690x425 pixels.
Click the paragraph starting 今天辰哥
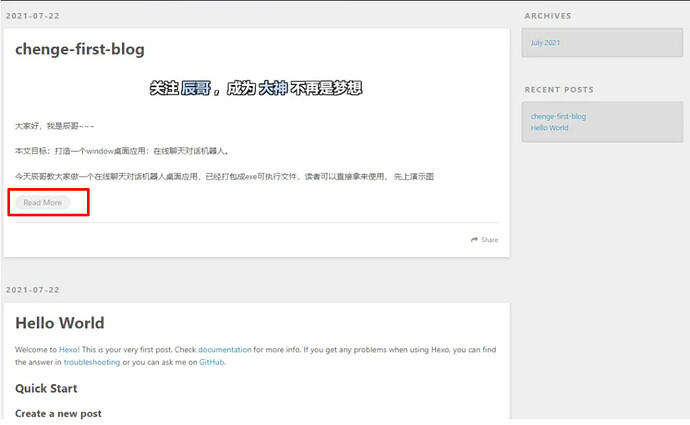coord(224,176)
